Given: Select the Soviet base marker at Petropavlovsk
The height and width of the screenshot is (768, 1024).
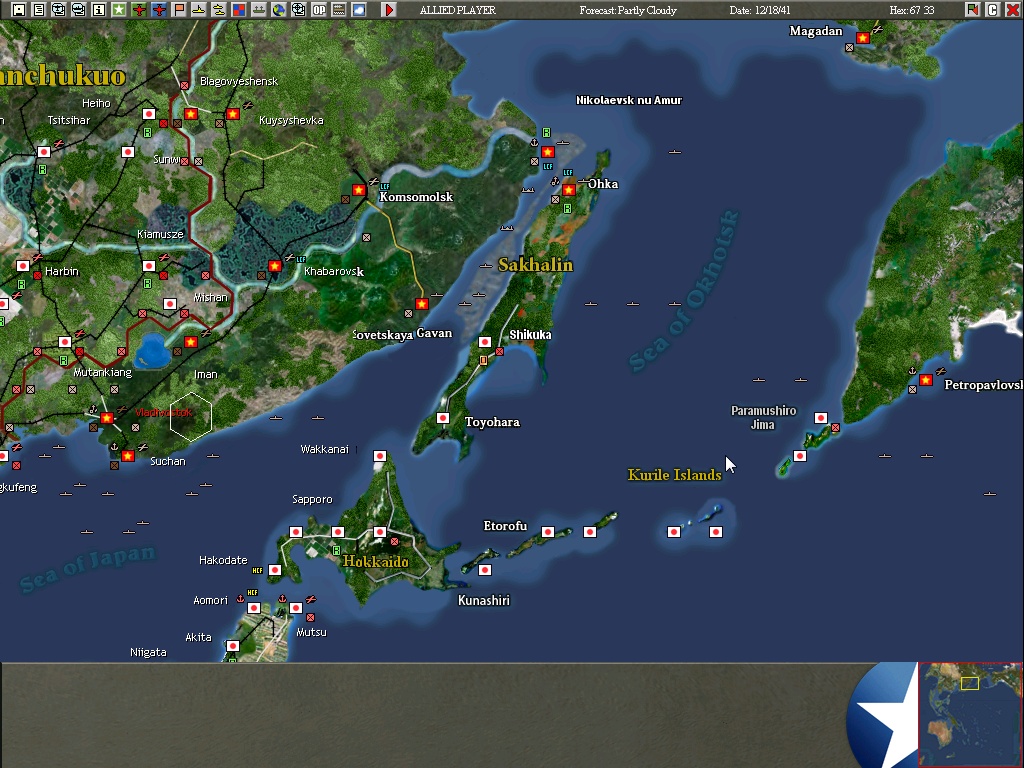Looking at the screenshot, I should (x=925, y=379).
